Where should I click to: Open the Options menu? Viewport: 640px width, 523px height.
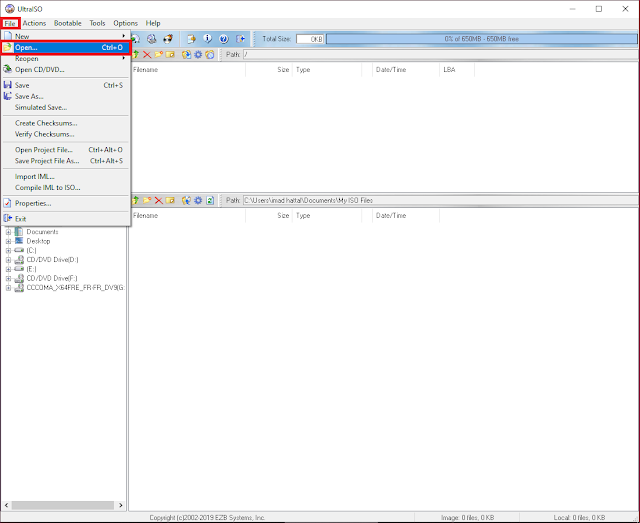pyautogui.click(x=125, y=23)
